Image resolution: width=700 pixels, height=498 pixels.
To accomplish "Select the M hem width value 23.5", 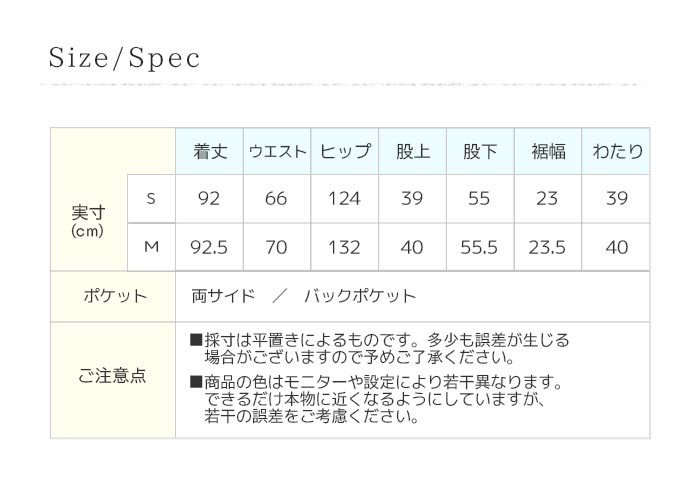I will click(x=547, y=247).
